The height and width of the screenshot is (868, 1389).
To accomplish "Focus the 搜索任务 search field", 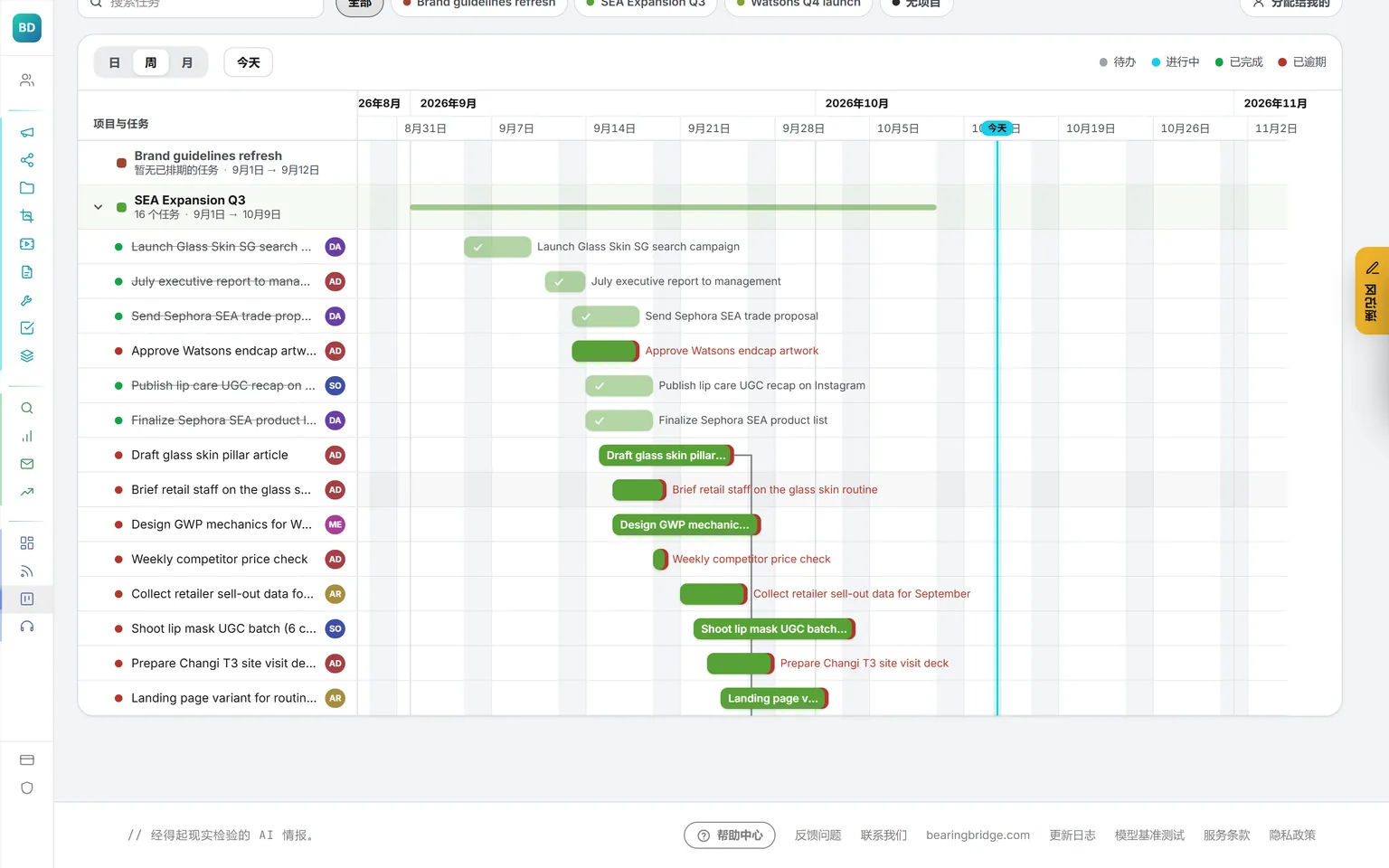I will coord(201,5).
